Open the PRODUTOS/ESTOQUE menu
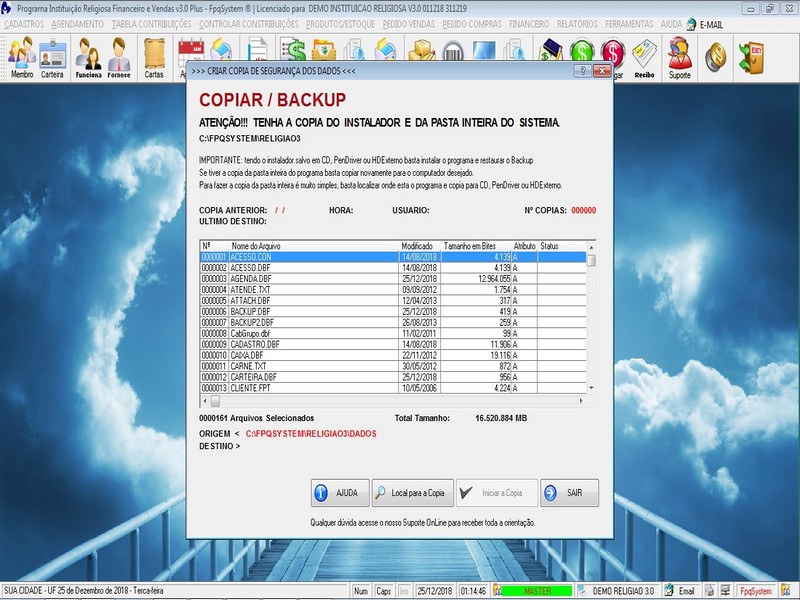The image size is (800, 600). 340,24
